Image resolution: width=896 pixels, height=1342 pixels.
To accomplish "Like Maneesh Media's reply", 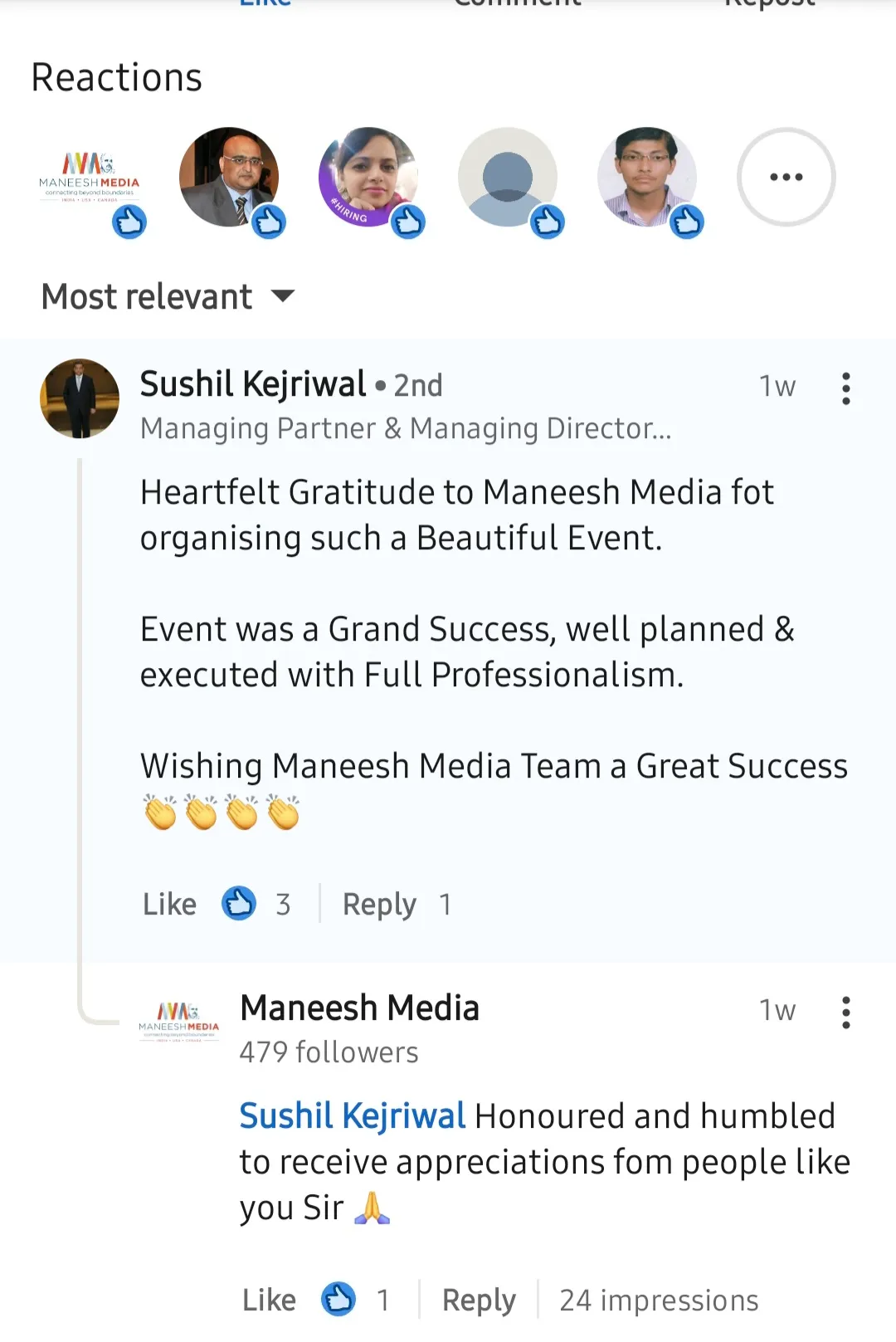I will [270, 1300].
